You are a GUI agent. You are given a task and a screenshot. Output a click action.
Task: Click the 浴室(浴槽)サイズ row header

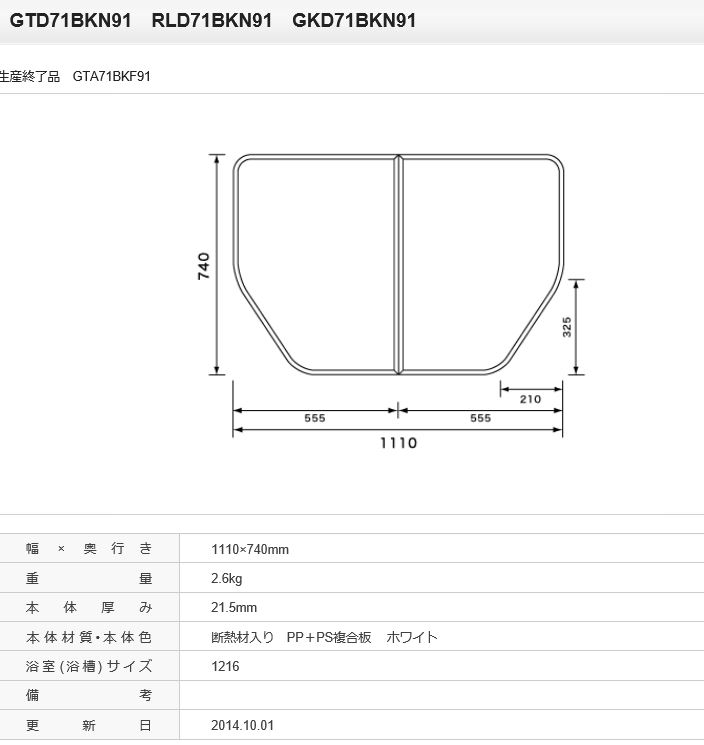point(89,666)
